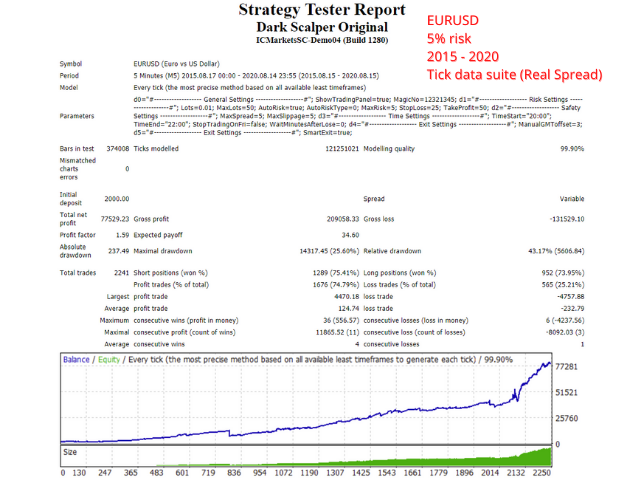This screenshot has height=480, width=640.
Task: Select the EURUSD (Euro vs US Dollar) value
Action: [x=176, y=64]
